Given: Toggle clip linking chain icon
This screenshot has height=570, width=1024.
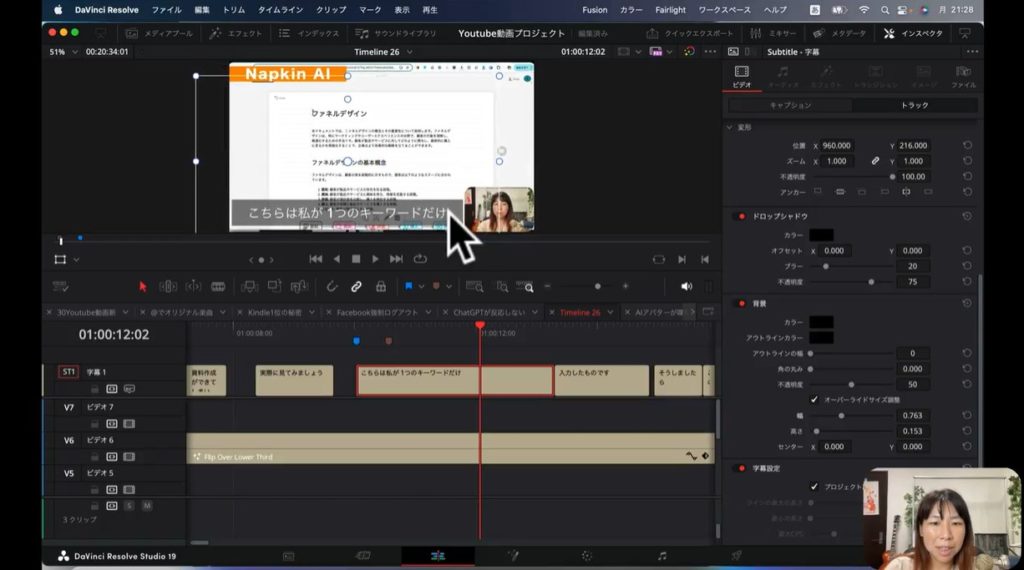Looking at the screenshot, I should coord(356,286).
